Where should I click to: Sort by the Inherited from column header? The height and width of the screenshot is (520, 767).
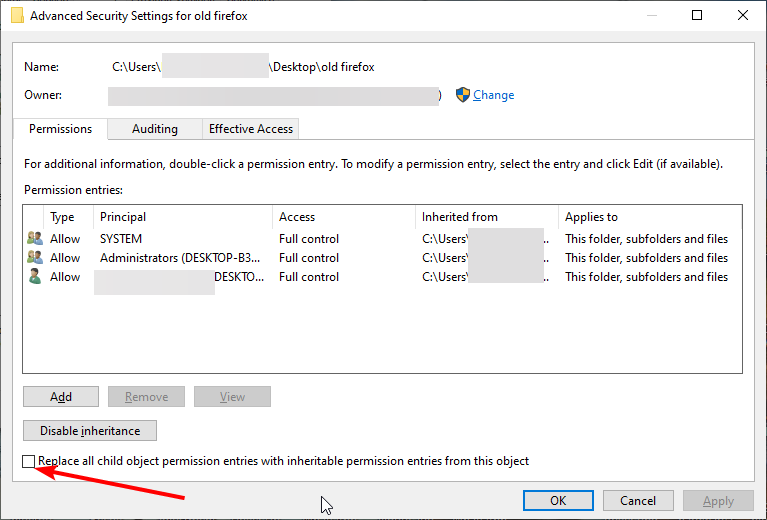click(x=487, y=217)
